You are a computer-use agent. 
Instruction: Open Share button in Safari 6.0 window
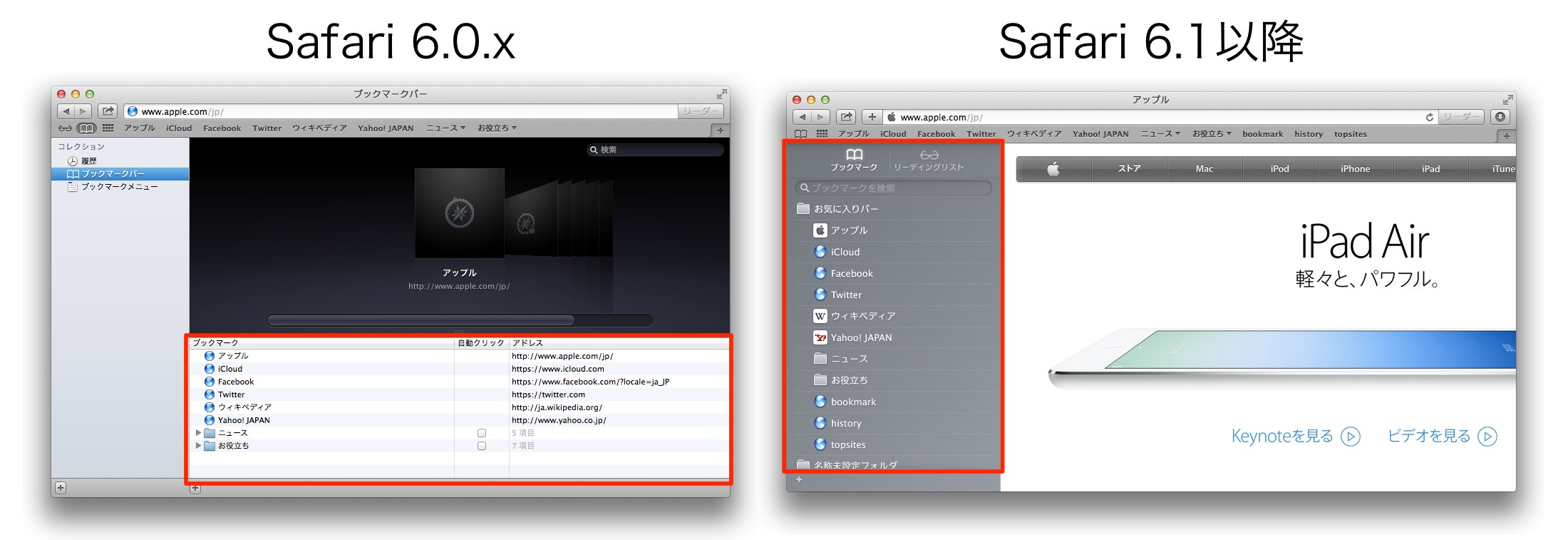pos(108,111)
